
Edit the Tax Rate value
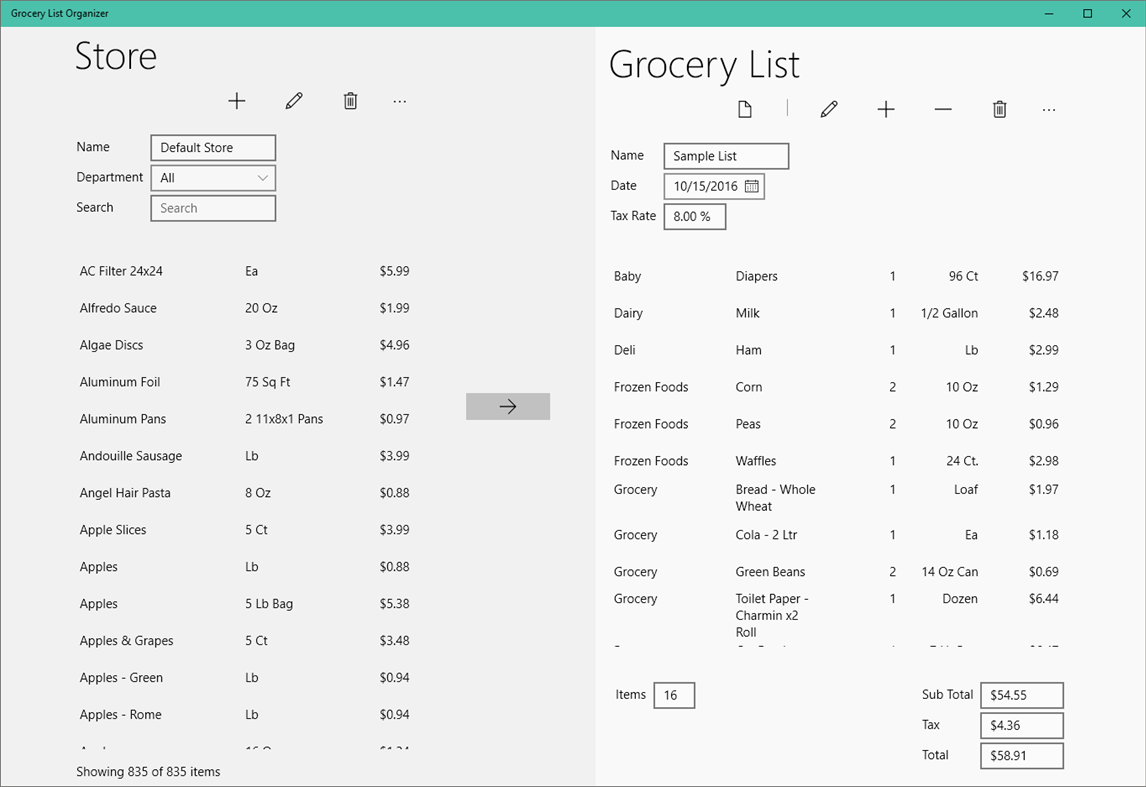pos(694,216)
